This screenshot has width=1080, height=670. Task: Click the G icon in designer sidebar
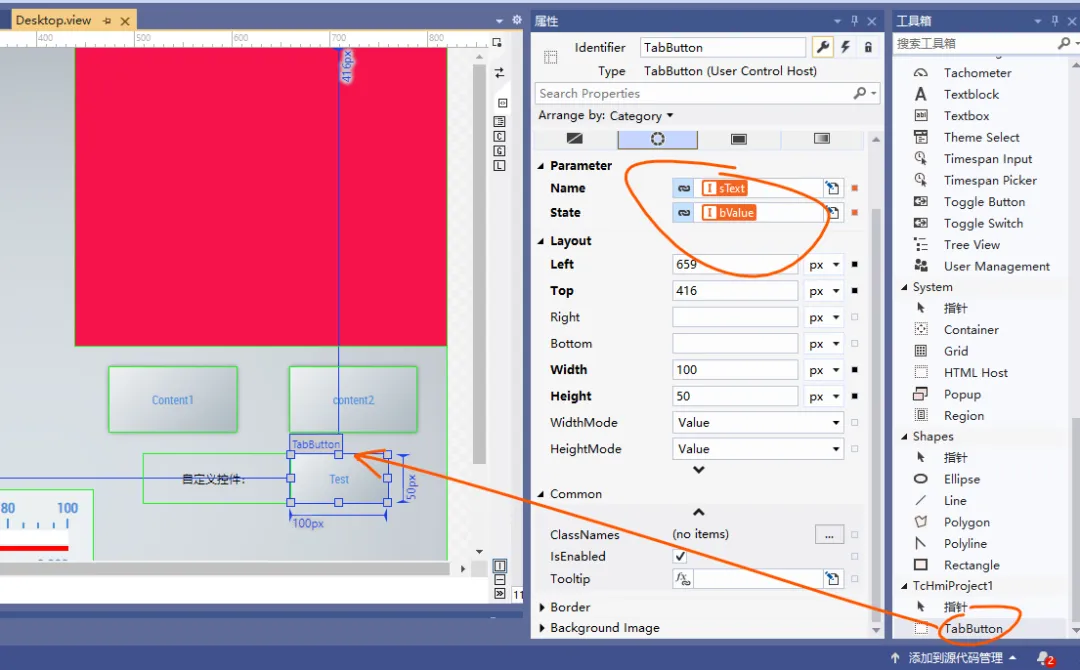pyautogui.click(x=499, y=151)
